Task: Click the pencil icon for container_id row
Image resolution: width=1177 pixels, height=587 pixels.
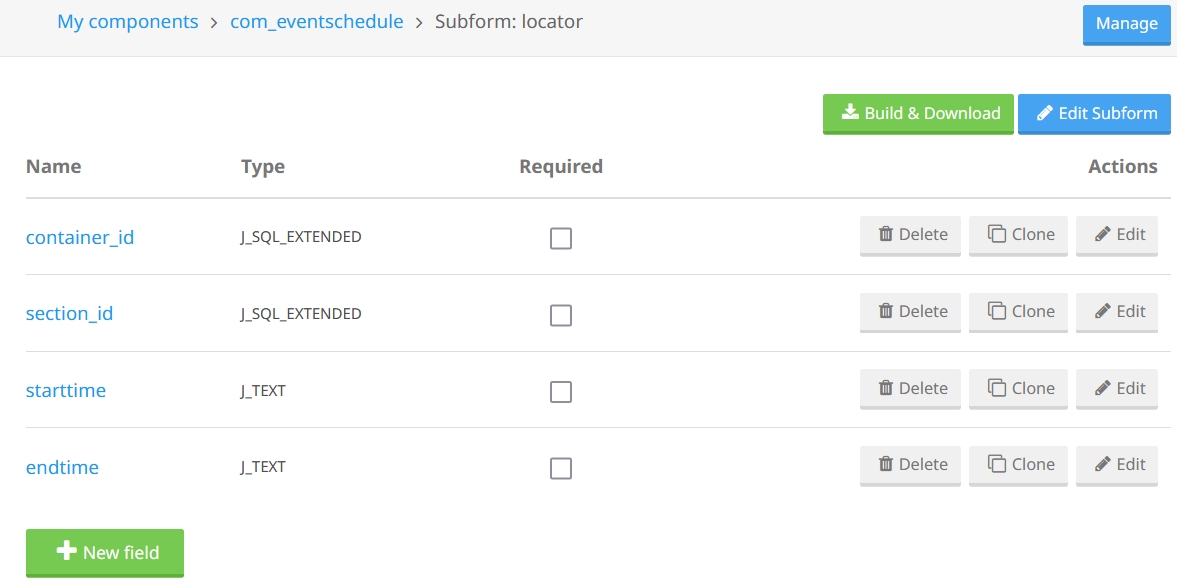Action: pyautogui.click(x=1103, y=235)
